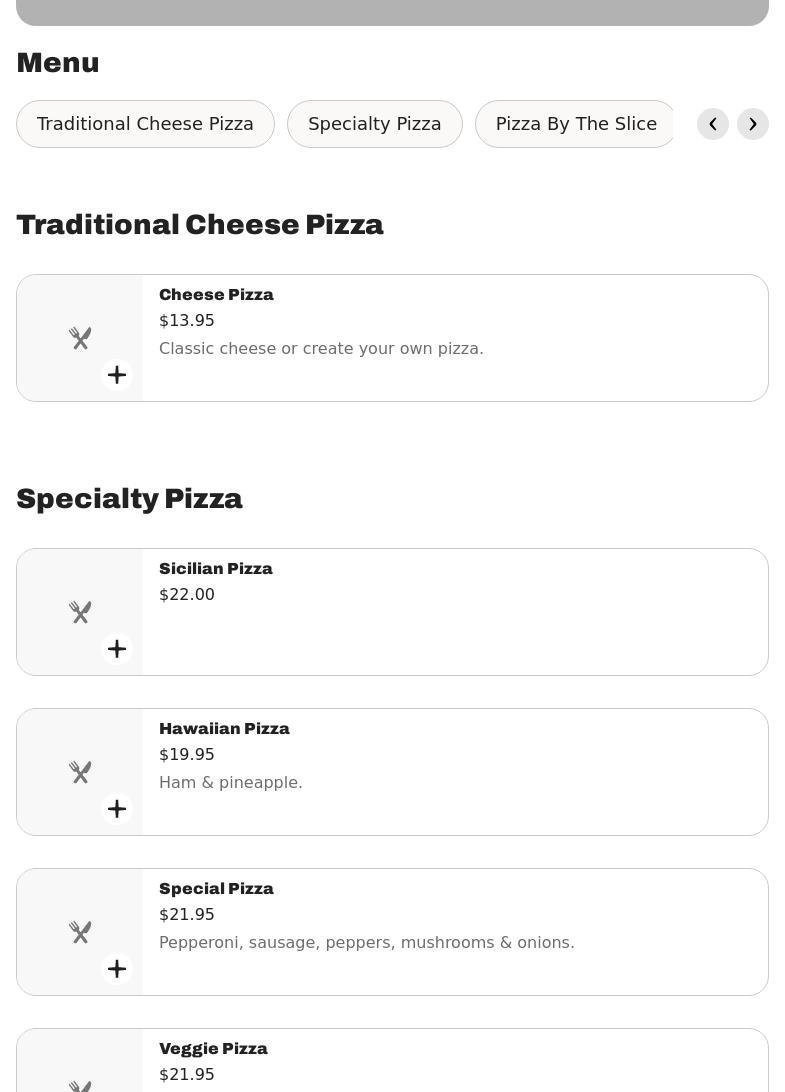Image resolution: width=785 pixels, height=1092 pixels.
Task: Add Special Pizza with the plus icon
Action: [117, 969]
